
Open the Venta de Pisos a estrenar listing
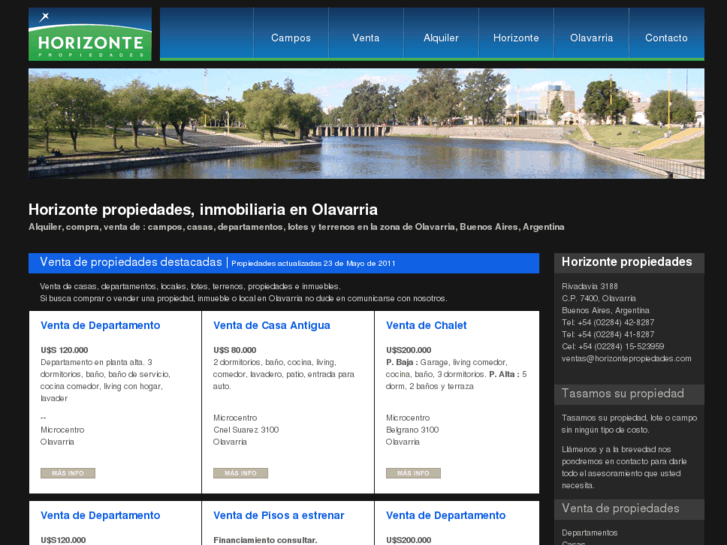279,516
